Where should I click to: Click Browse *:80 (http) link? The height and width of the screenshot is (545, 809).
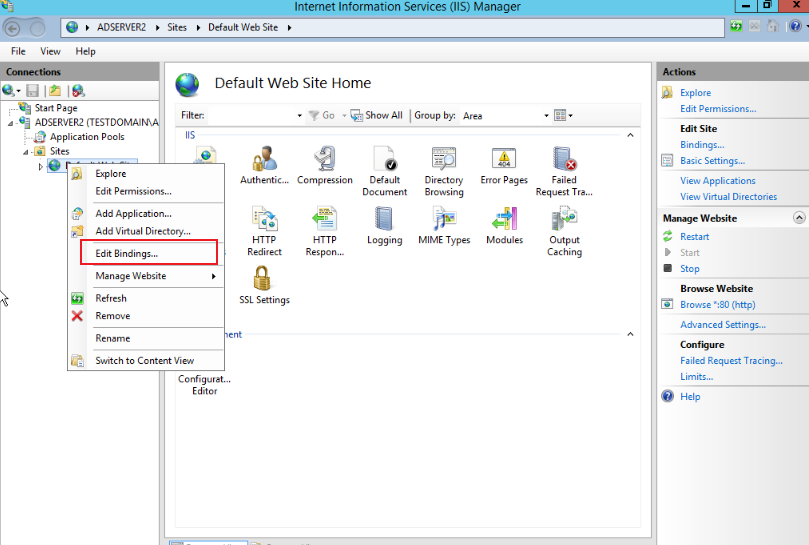[x=718, y=305]
